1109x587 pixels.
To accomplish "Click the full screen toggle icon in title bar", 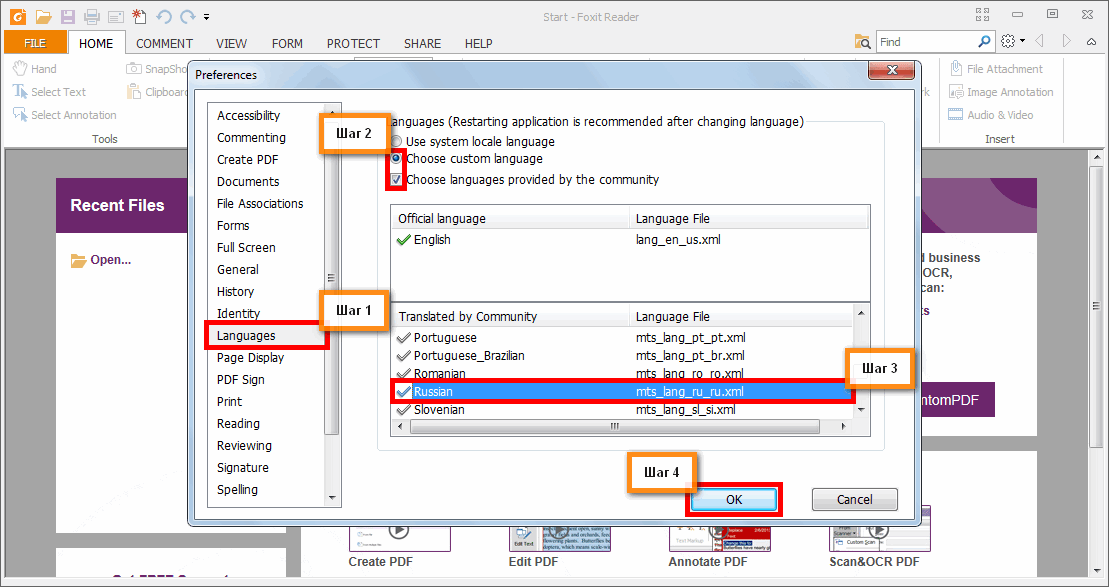I will click(982, 15).
